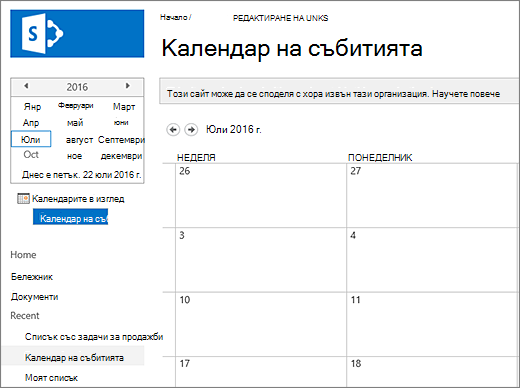The width and height of the screenshot is (520, 388).
Task: Open the Начало breadcrumb link
Action: click(174, 17)
